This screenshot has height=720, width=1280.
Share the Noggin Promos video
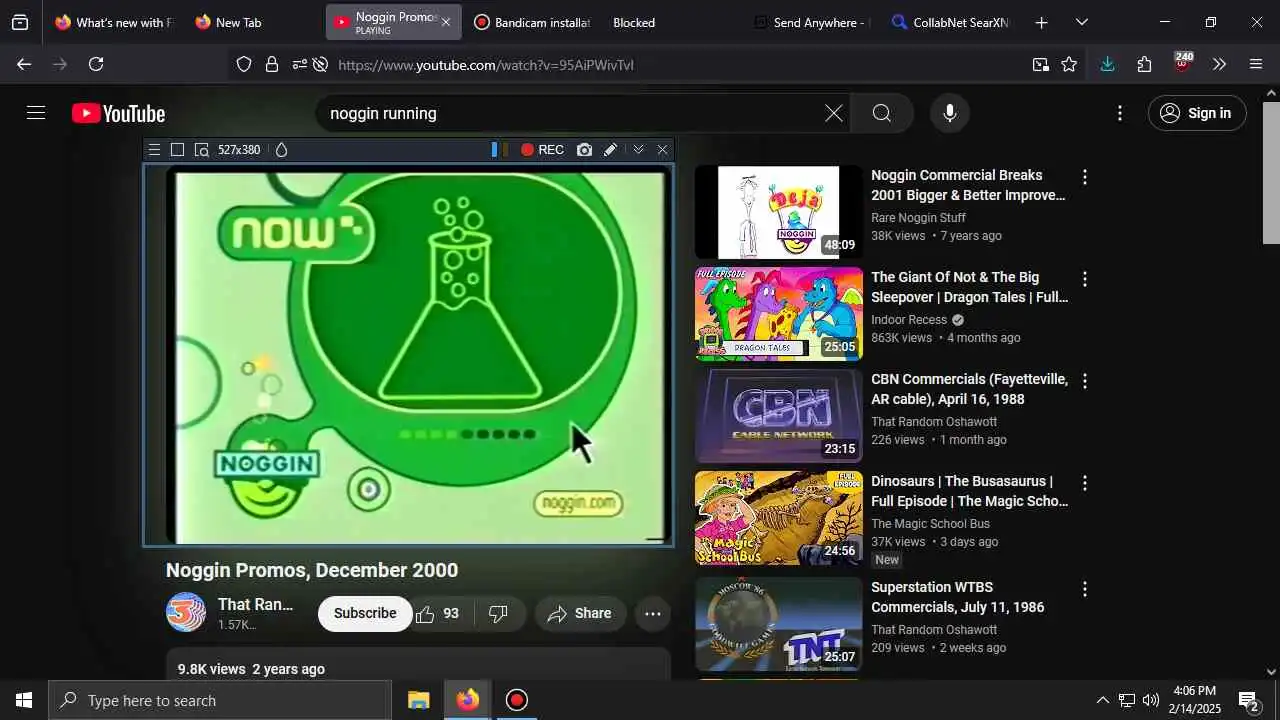580,613
